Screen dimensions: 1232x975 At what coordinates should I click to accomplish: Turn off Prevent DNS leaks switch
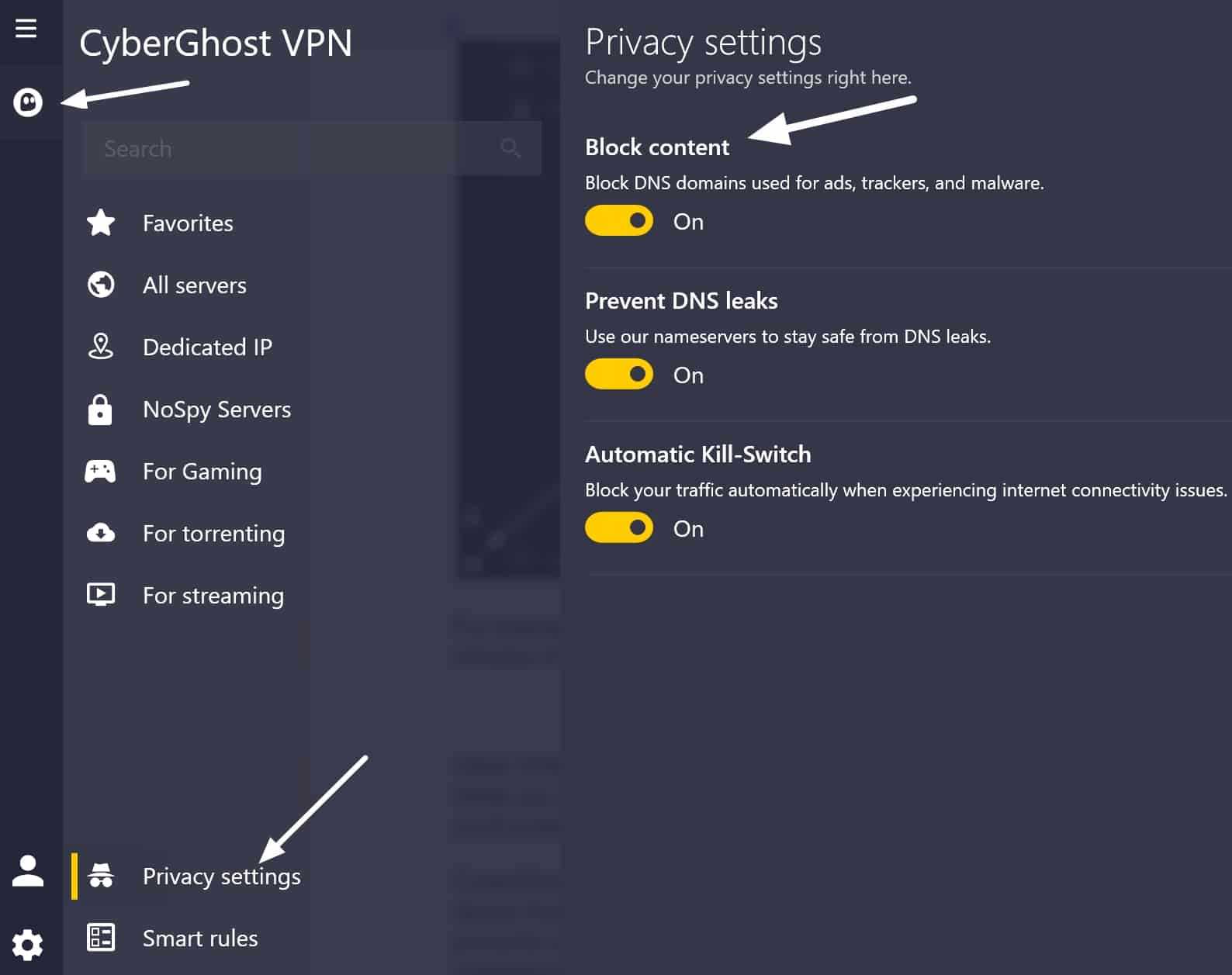pyautogui.click(x=619, y=375)
